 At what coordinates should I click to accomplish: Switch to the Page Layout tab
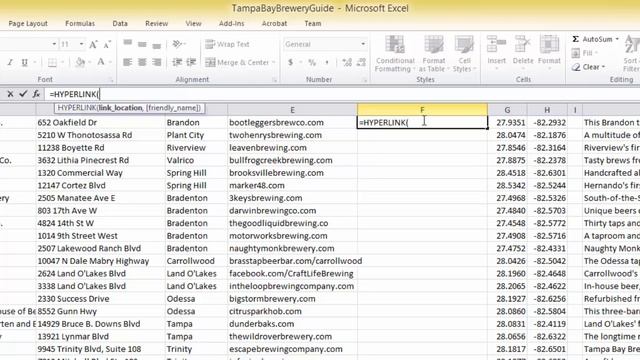[x=28, y=24]
